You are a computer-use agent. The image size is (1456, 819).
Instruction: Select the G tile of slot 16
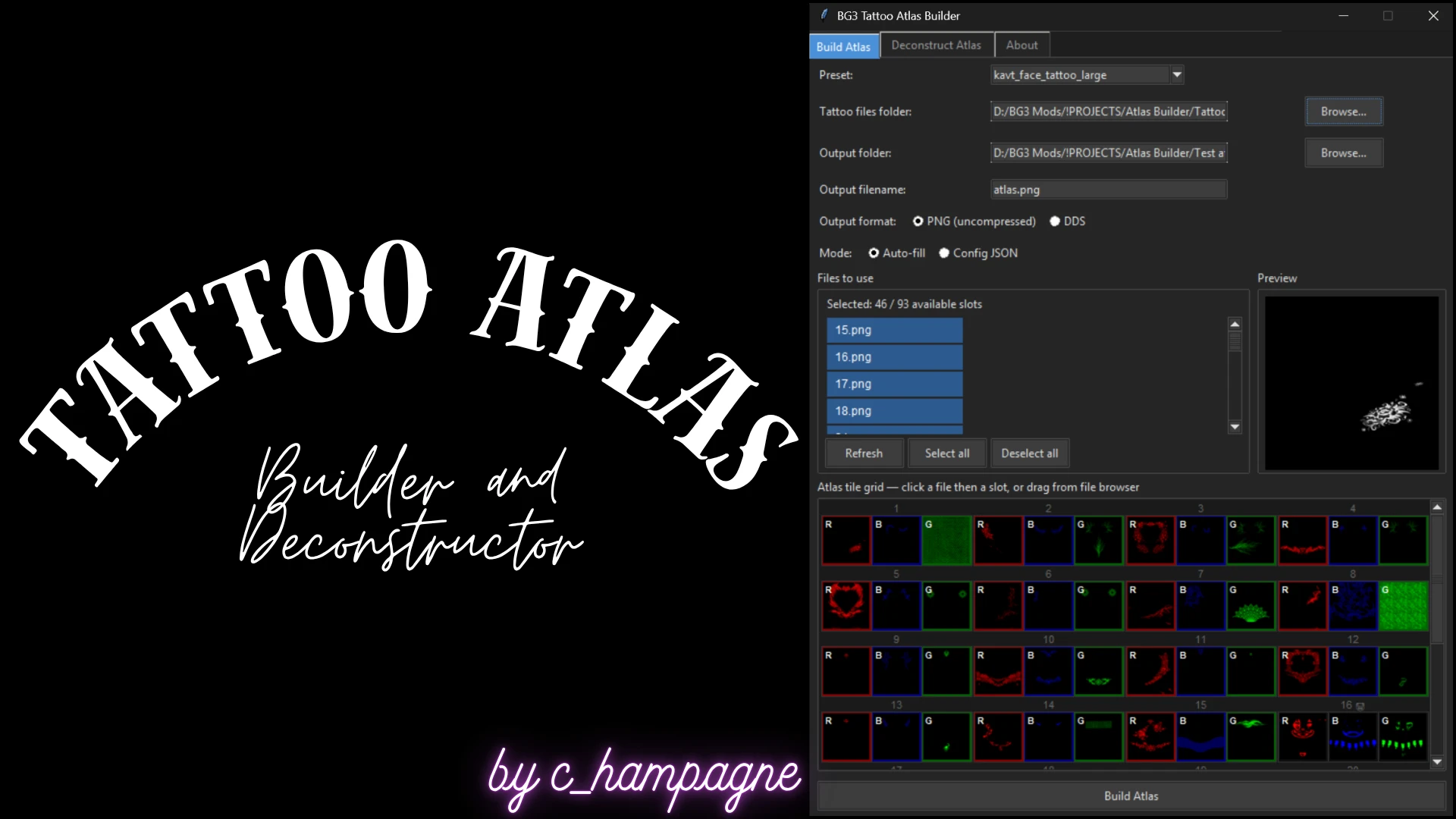coord(1403,736)
